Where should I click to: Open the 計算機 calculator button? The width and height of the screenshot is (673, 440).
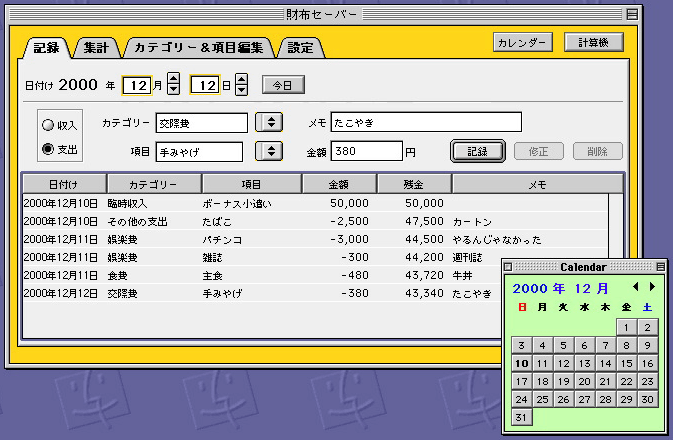pos(594,42)
